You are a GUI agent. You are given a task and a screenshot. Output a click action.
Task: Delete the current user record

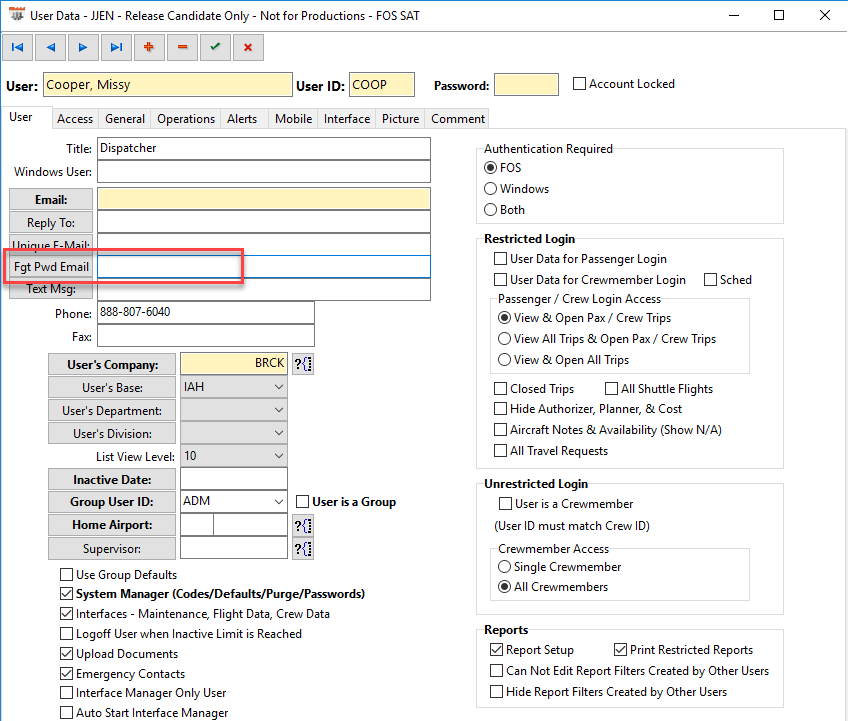[x=182, y=48]
